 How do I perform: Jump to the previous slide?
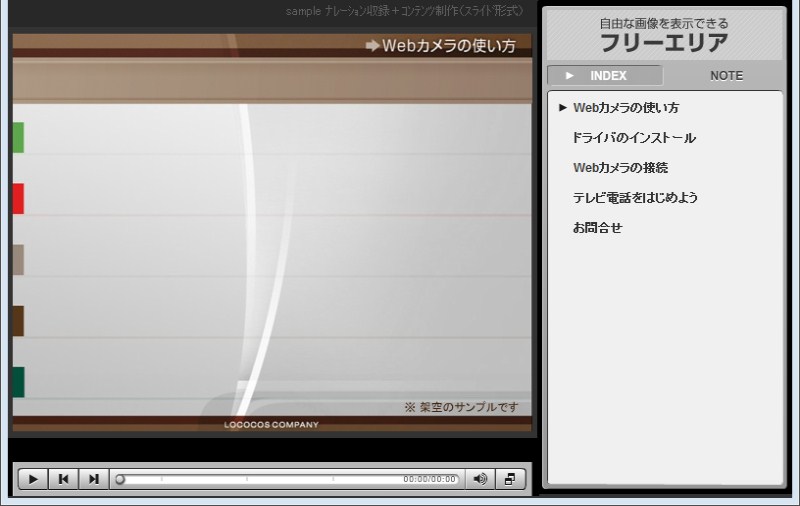[63, 479]
